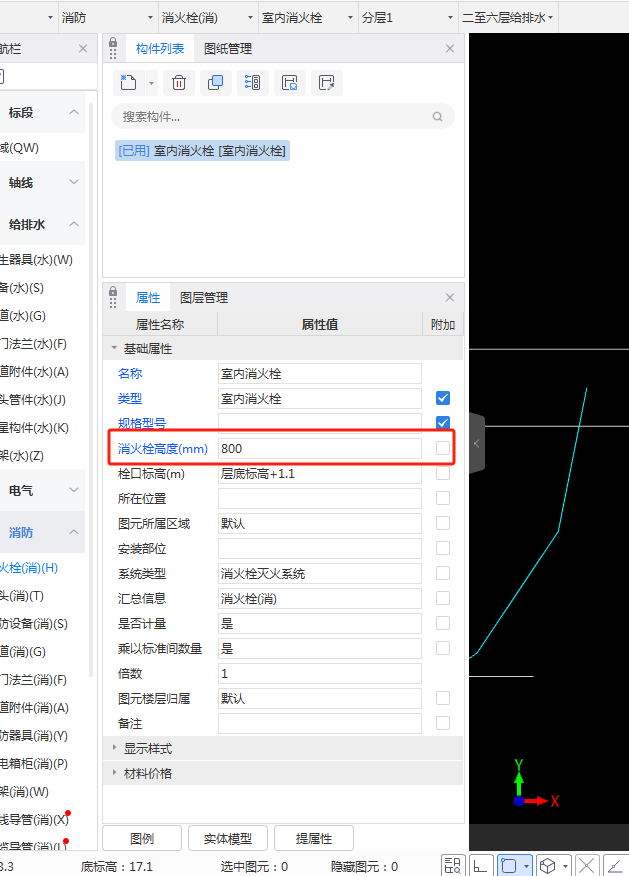Click the 3D cube view icon

click(x=548, y=866)
